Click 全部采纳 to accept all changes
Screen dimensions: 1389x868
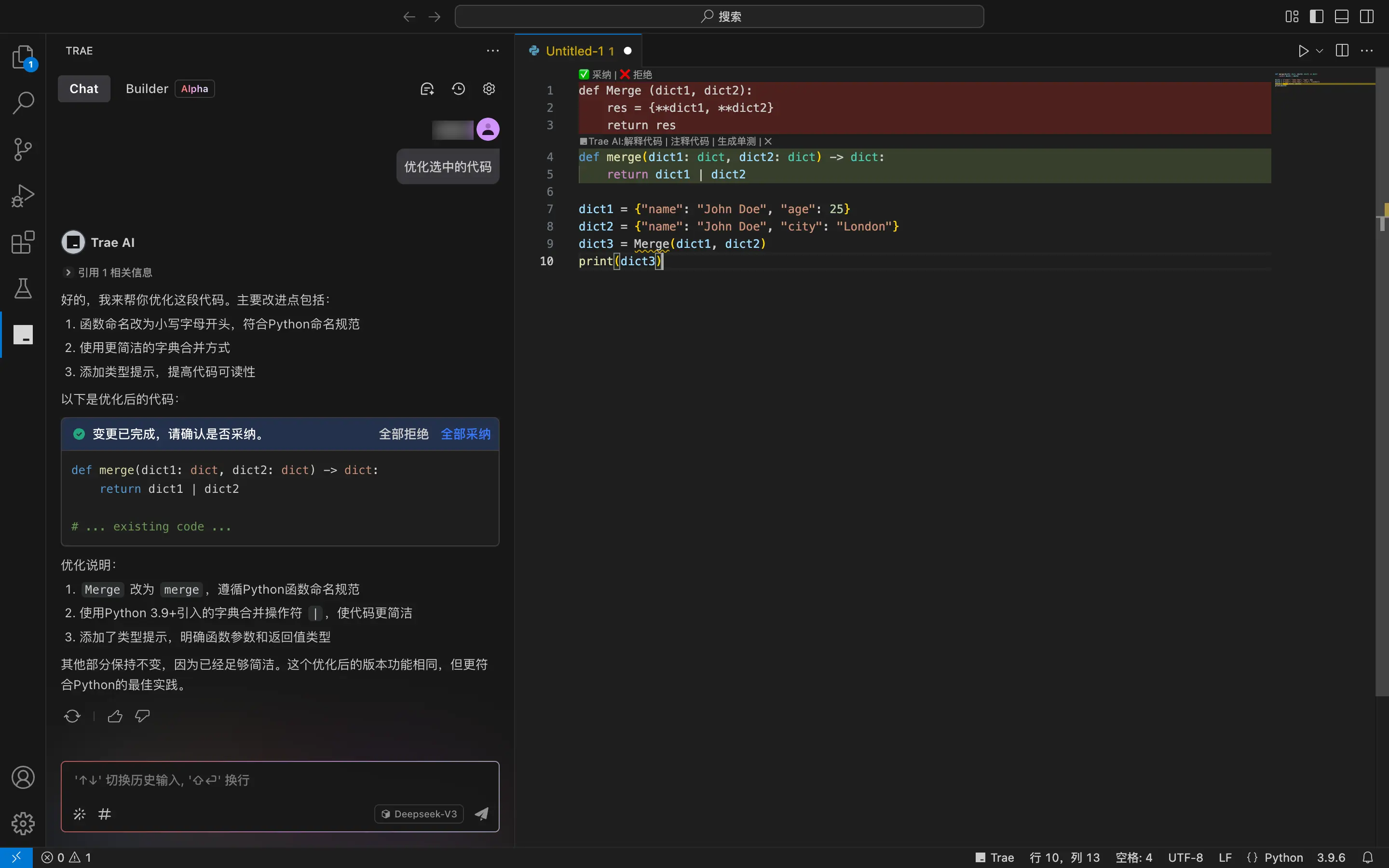coord(465,434)
